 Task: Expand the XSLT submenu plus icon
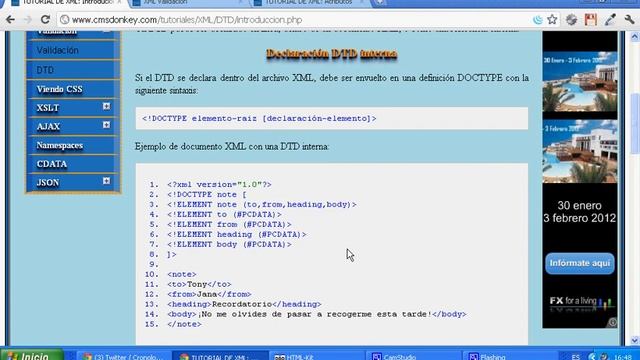107,107
